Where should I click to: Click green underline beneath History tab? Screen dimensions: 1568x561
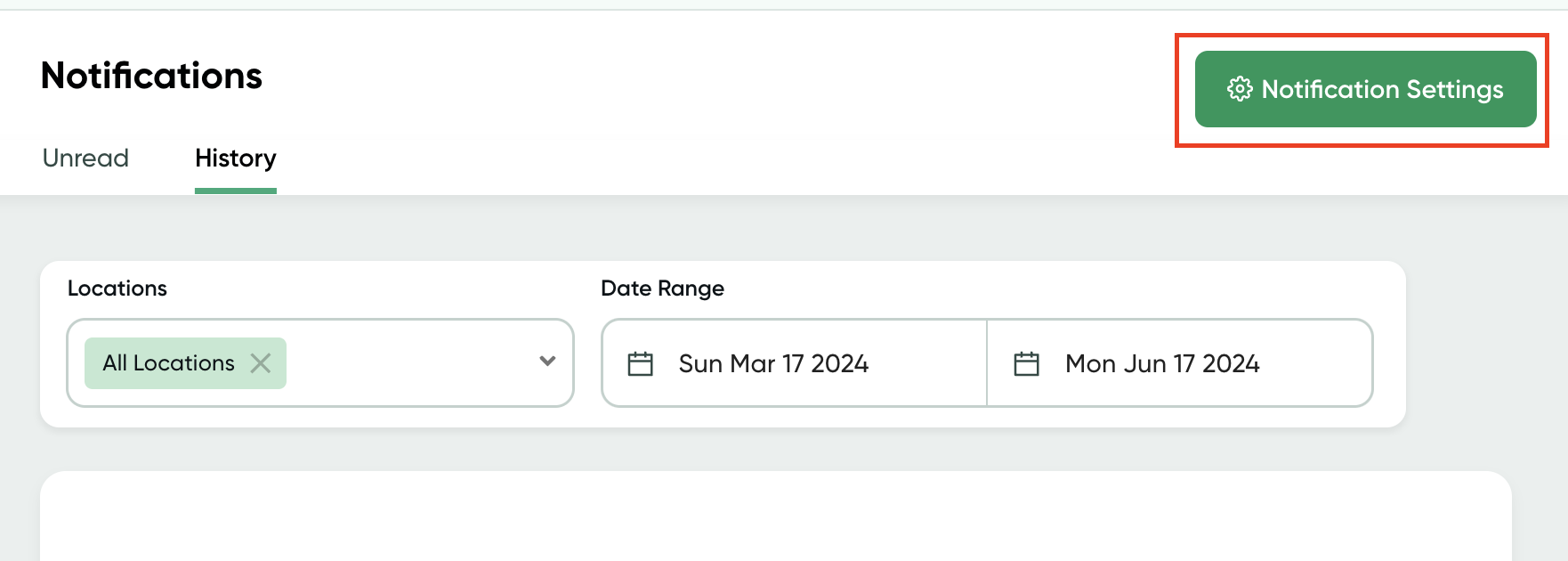pyautogui.click(x=236, y=191)
